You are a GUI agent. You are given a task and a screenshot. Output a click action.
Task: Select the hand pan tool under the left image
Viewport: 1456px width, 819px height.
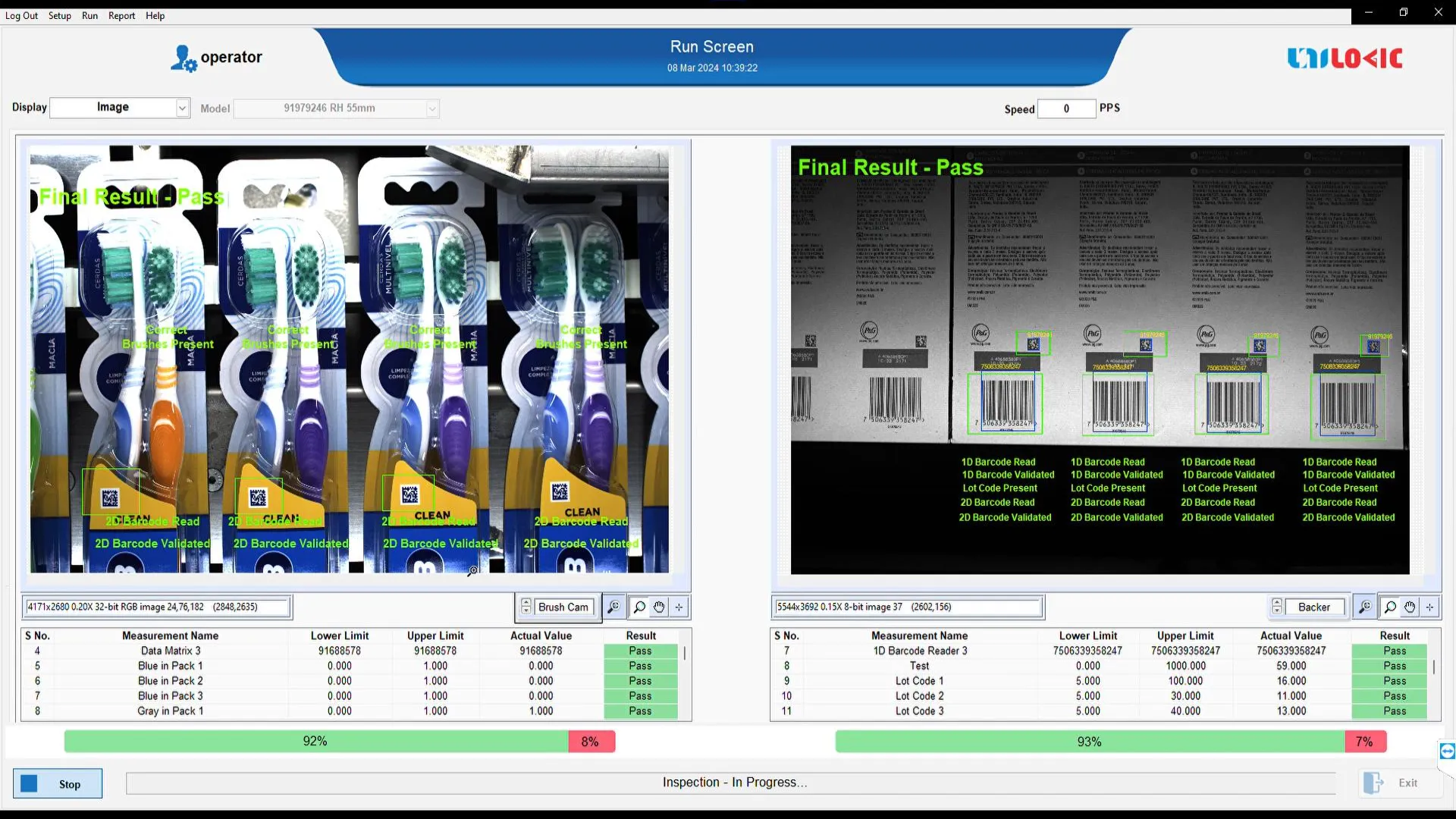659,607
